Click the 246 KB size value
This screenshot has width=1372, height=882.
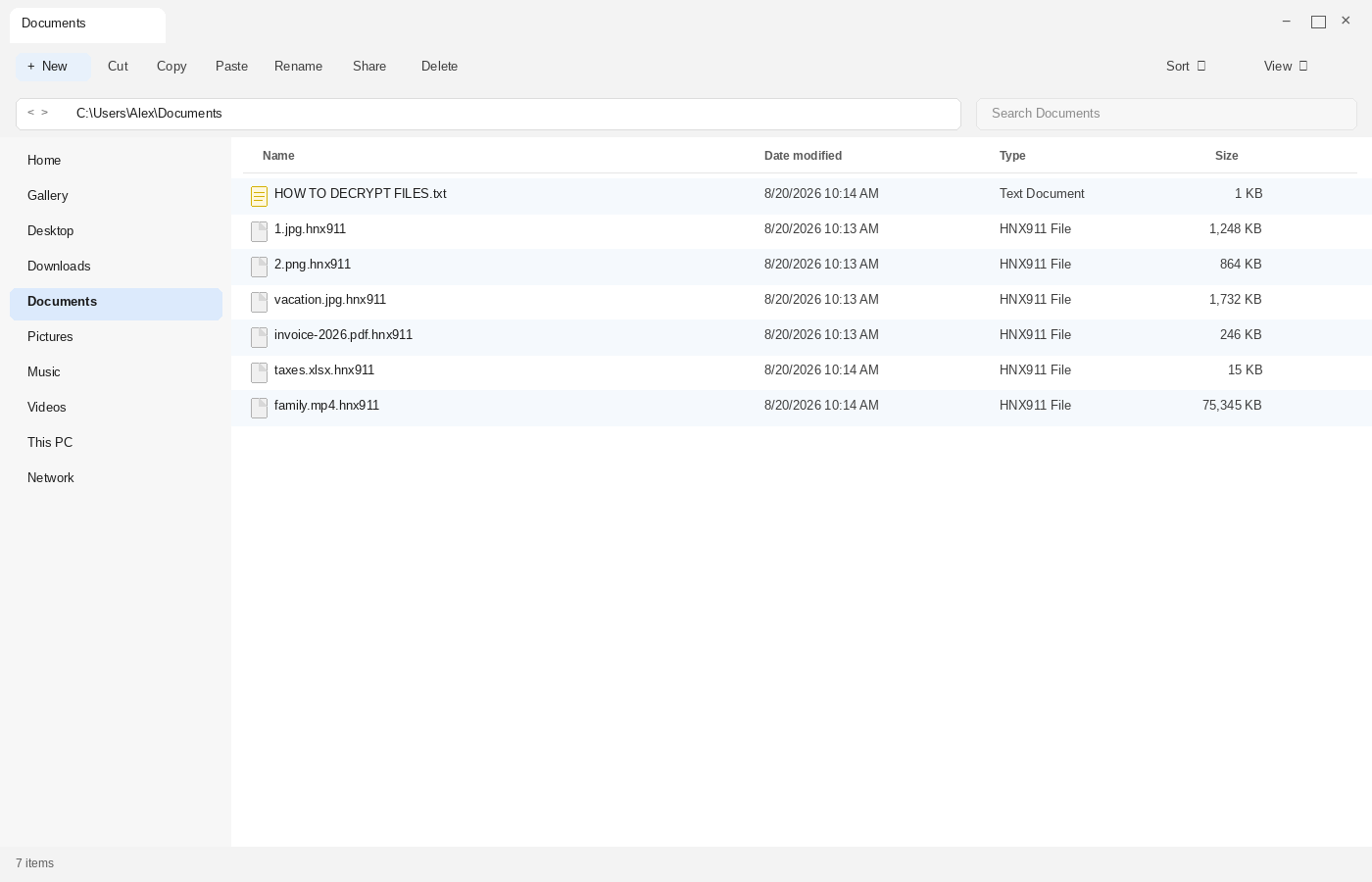point(1241,335)
